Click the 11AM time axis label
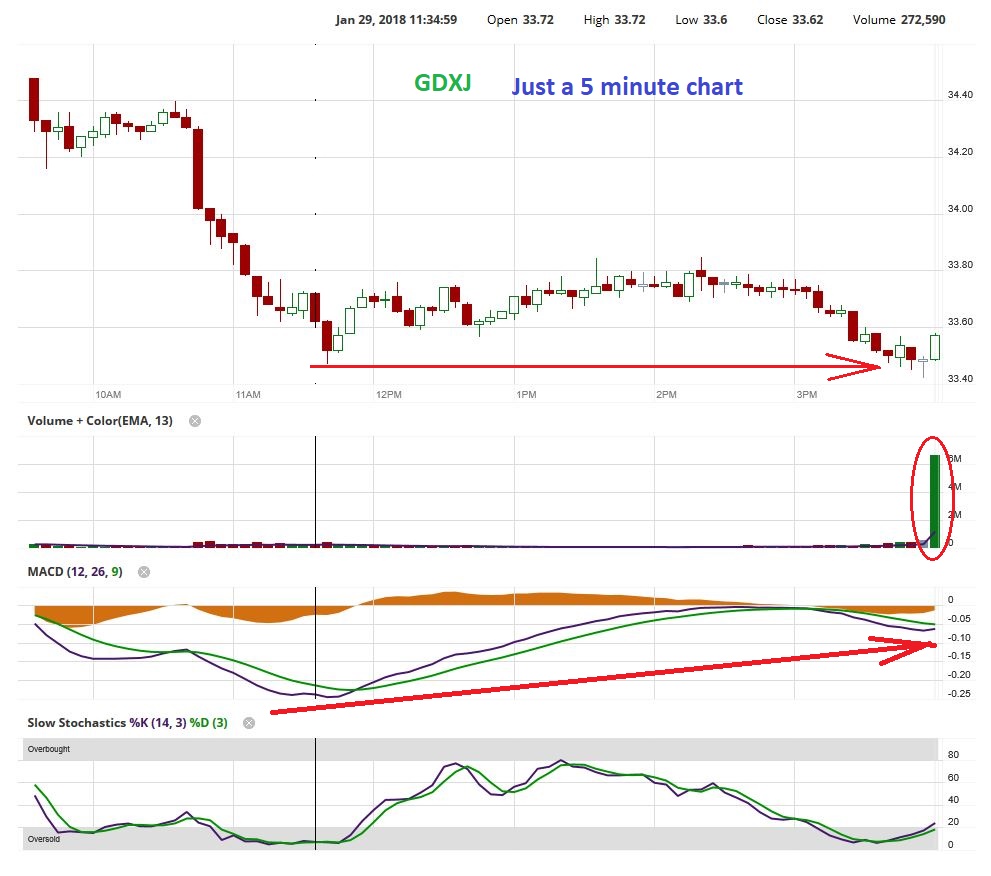Screen dimensions: 991x876 click(x=248, y=394)
